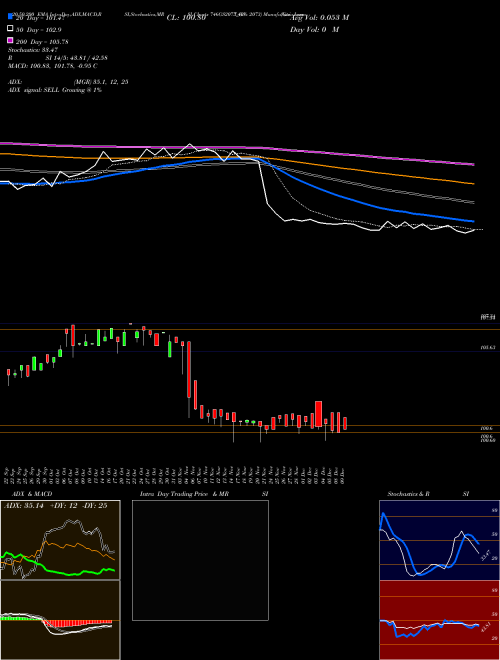Click the red RSI chart panel
This screenshot has height=660, width=500.
(x=439, y=620)
